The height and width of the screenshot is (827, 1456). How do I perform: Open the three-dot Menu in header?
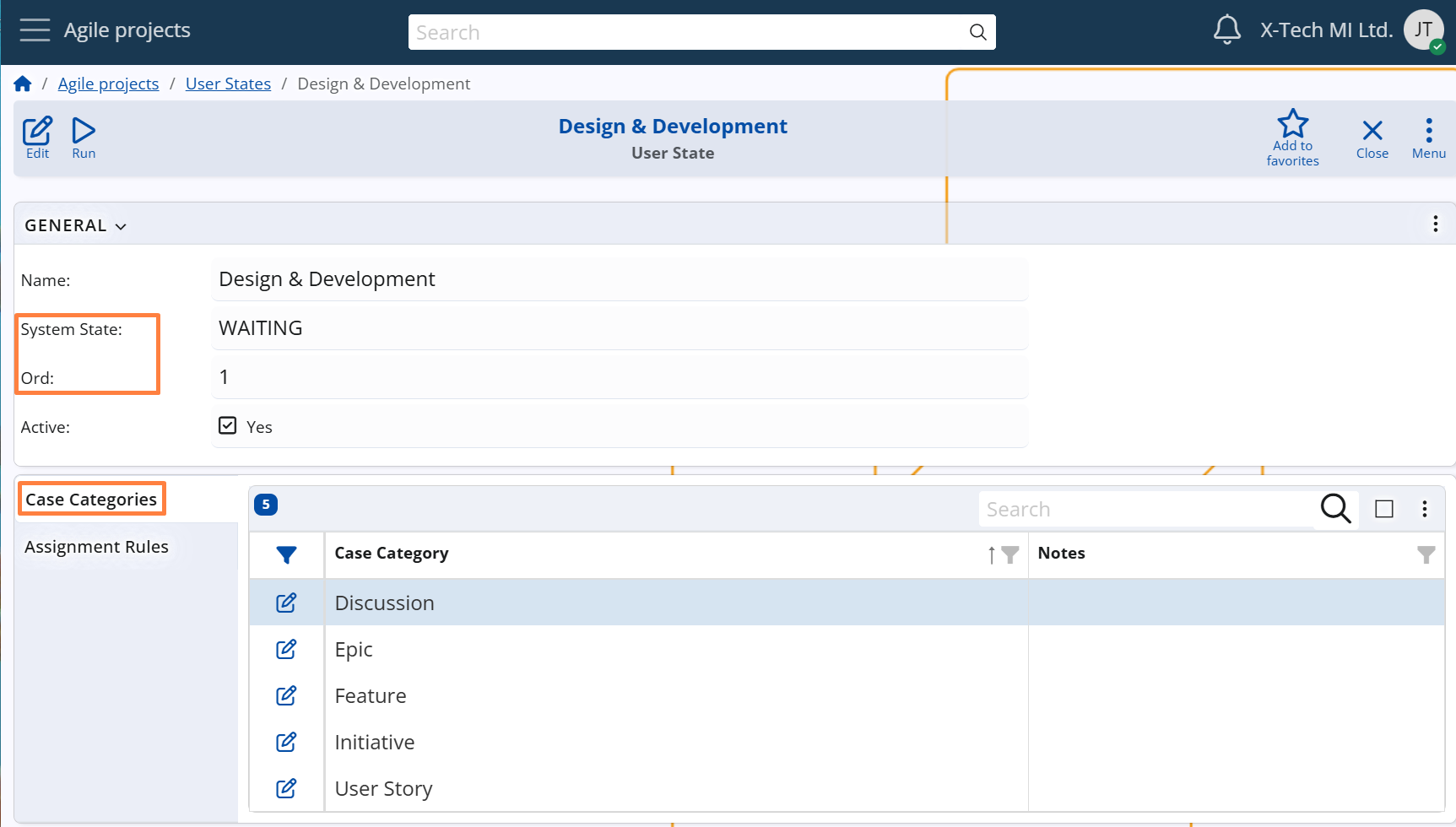tap(1428, 138)
